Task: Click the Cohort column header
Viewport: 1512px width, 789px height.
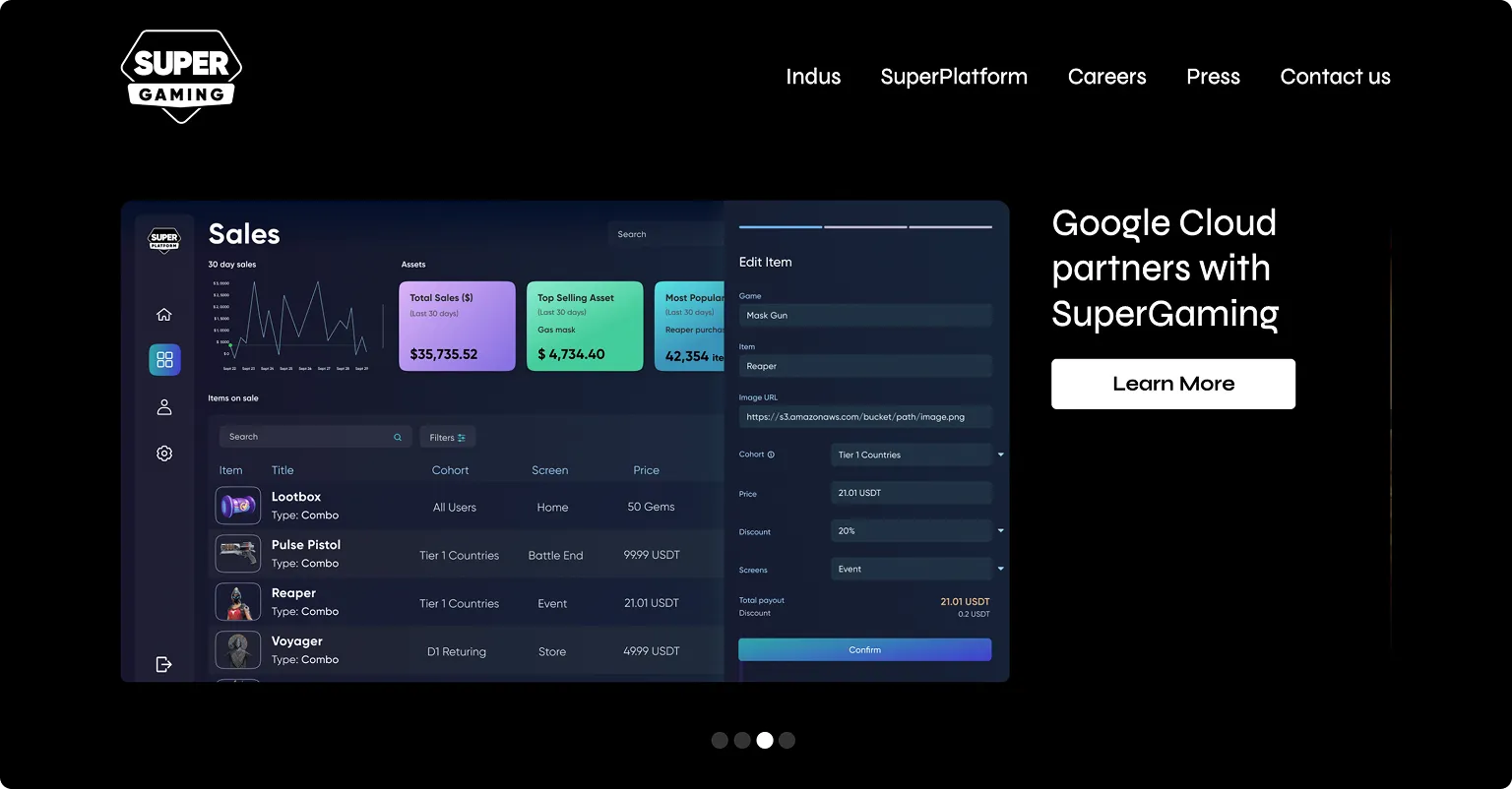Action: 451,470
